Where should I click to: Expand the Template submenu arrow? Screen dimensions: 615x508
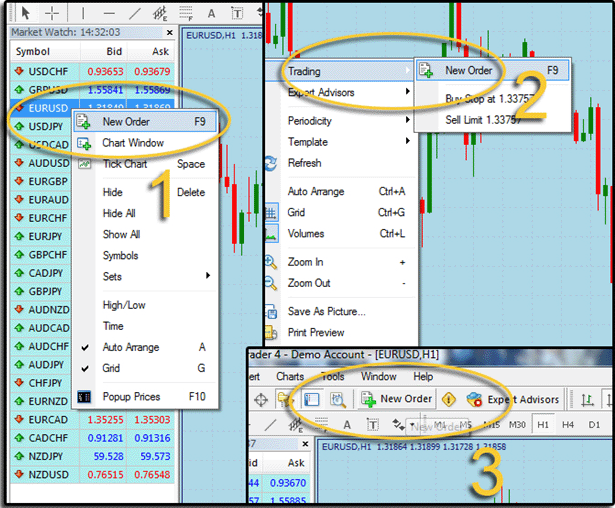(x=408, y=141)
